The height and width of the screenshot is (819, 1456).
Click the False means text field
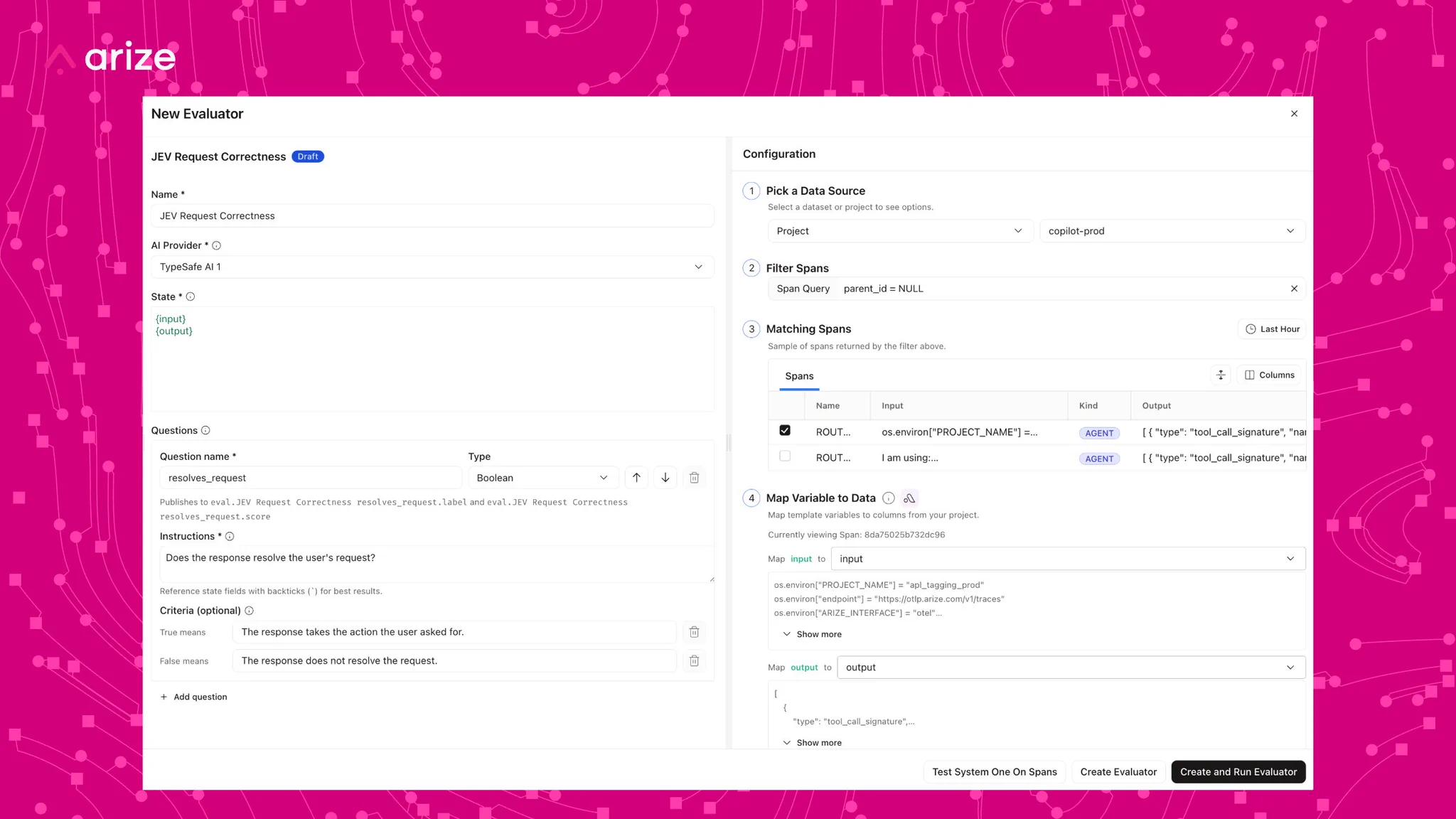click(454, 660)
